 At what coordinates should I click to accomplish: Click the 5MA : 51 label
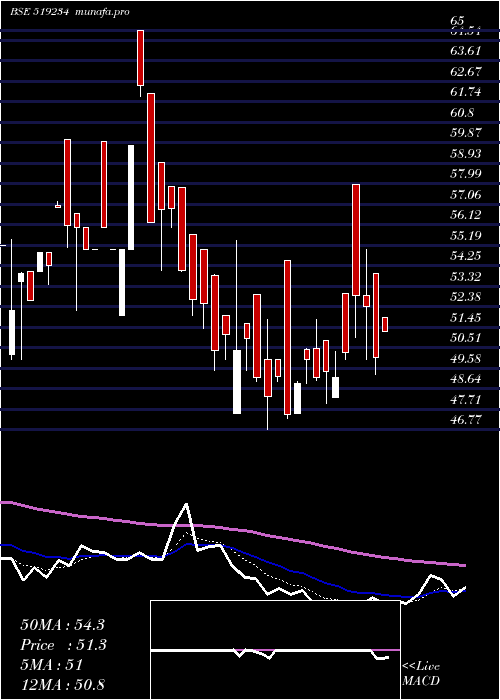point(52,665)
